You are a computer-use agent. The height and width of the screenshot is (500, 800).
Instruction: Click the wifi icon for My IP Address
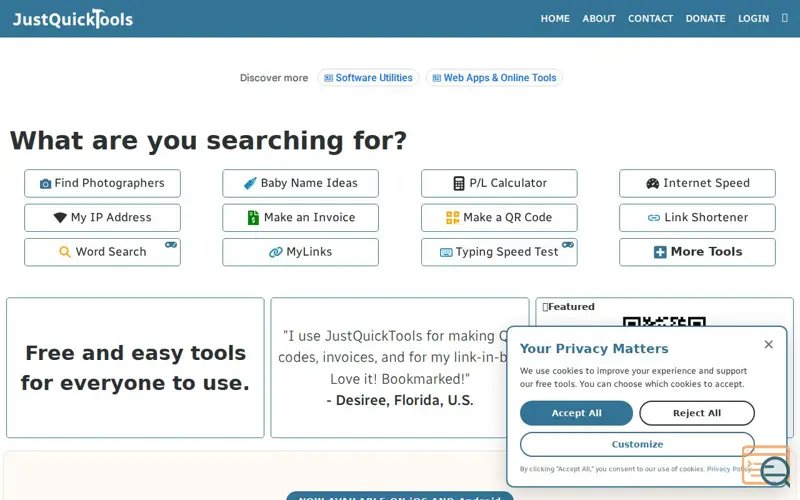(60, 218)
